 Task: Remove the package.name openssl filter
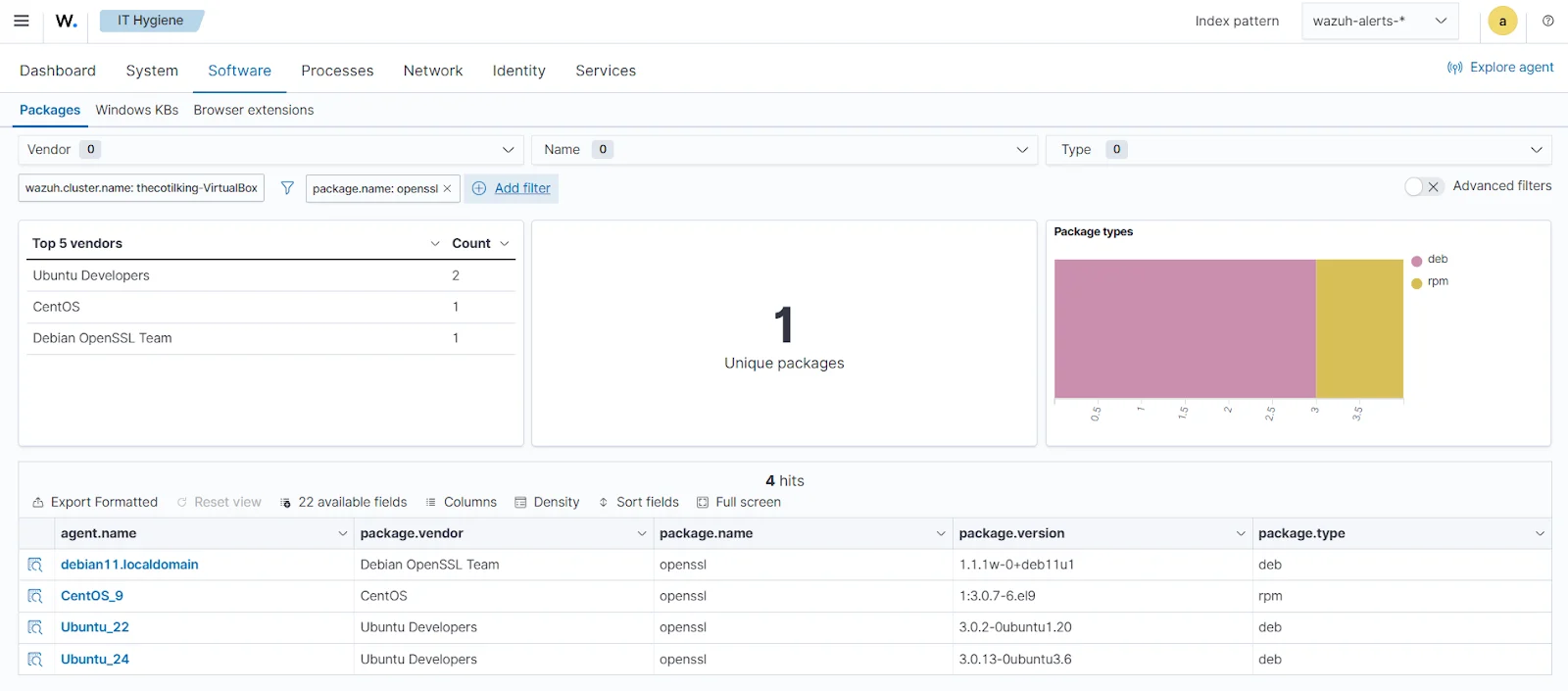[448, 188]
